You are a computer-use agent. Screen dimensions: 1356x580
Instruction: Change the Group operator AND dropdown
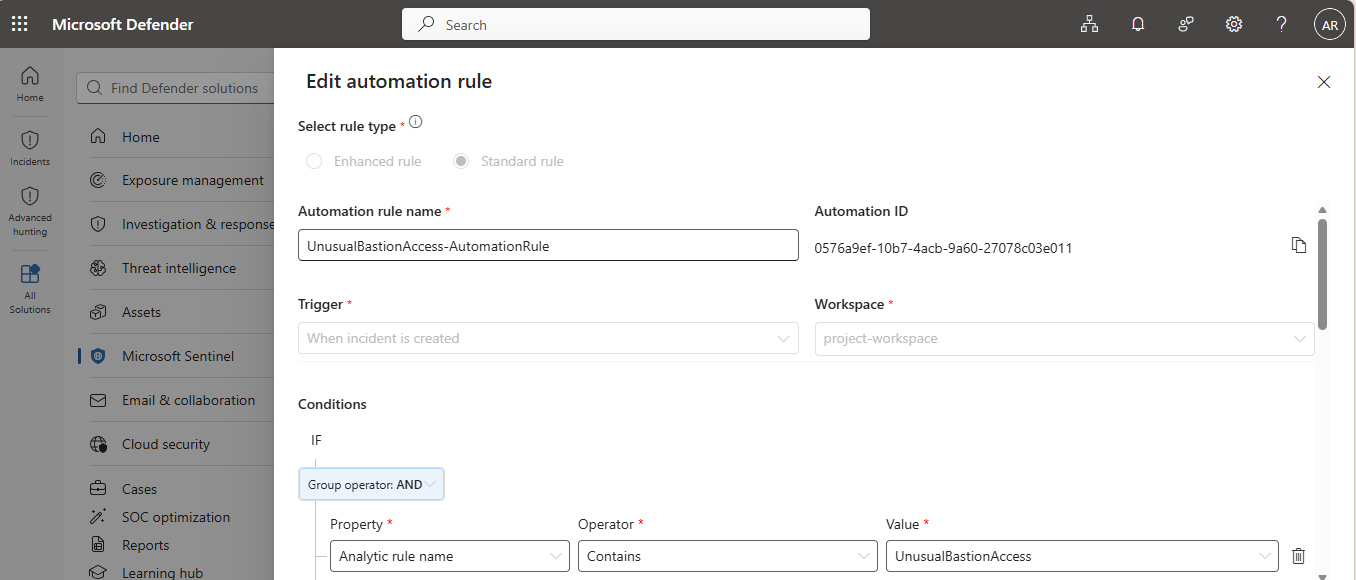[371, 484]
